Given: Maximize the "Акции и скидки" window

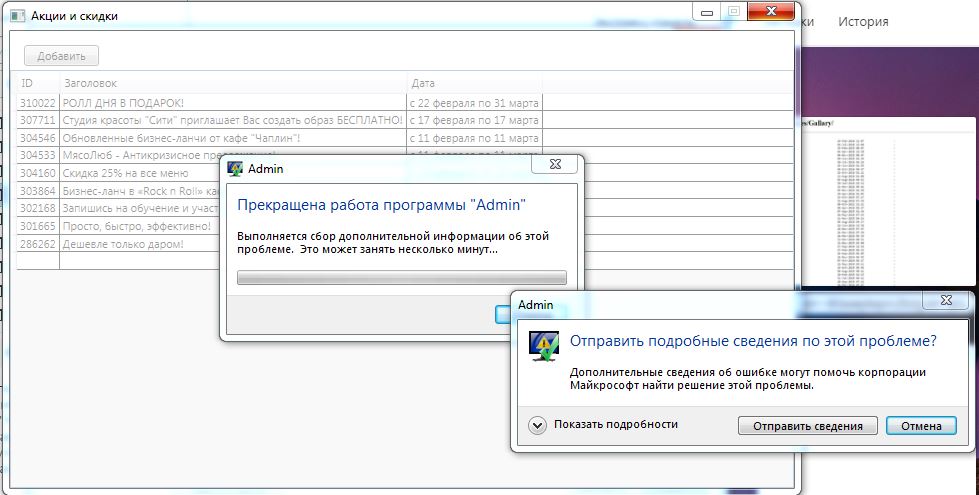Looking at the screenshot, I should pyautogui.click(x=733, y=11).
